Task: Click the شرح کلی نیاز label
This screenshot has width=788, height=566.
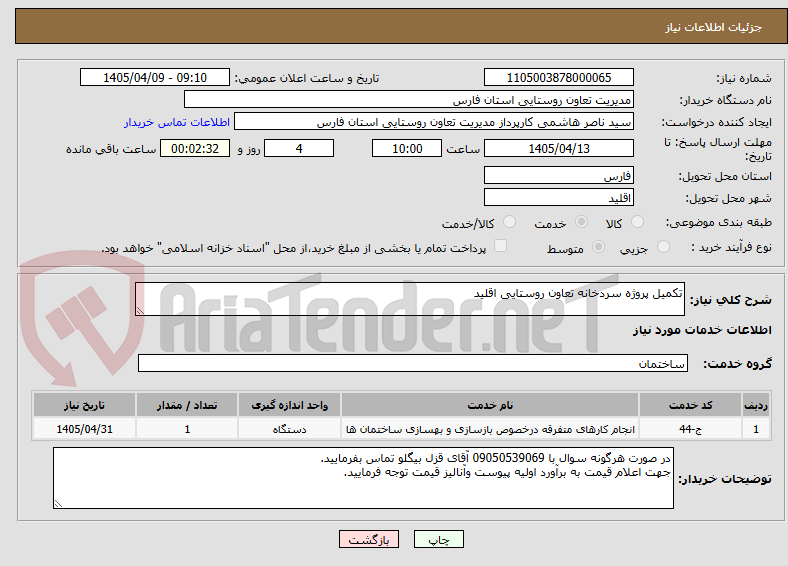Action: click(730, 300)
